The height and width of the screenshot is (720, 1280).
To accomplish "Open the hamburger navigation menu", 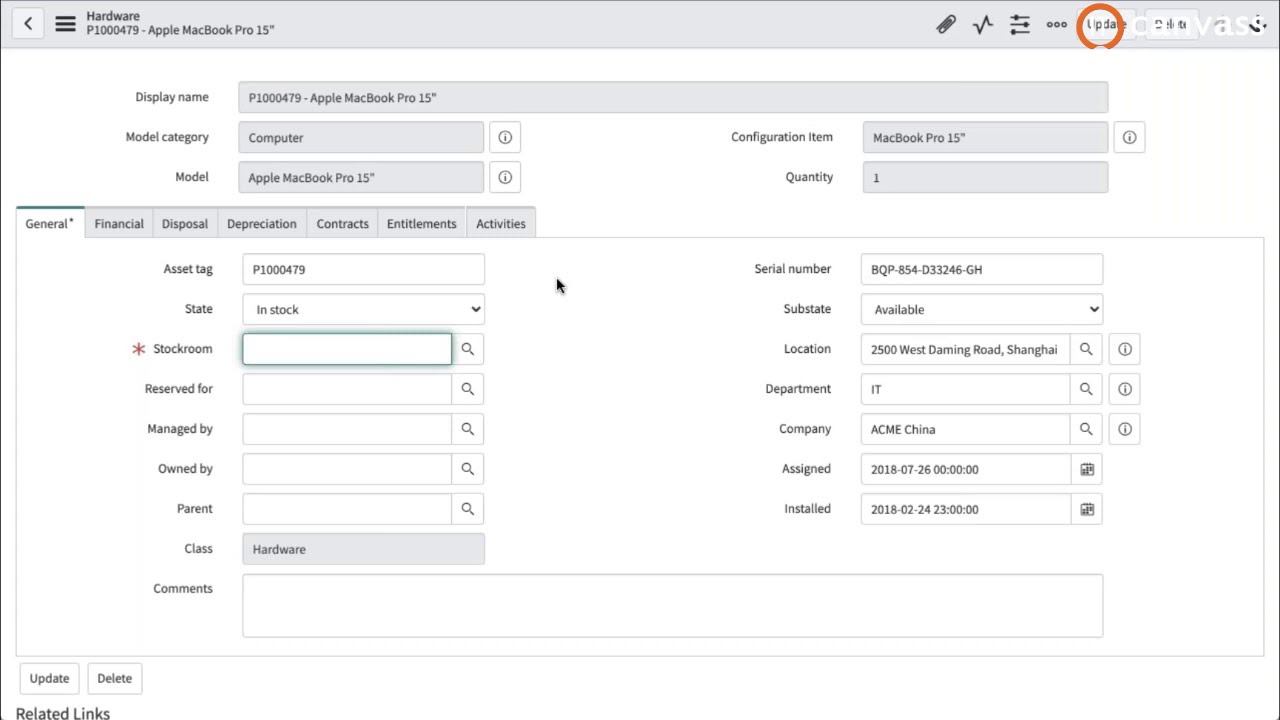I will click(65, 24).
